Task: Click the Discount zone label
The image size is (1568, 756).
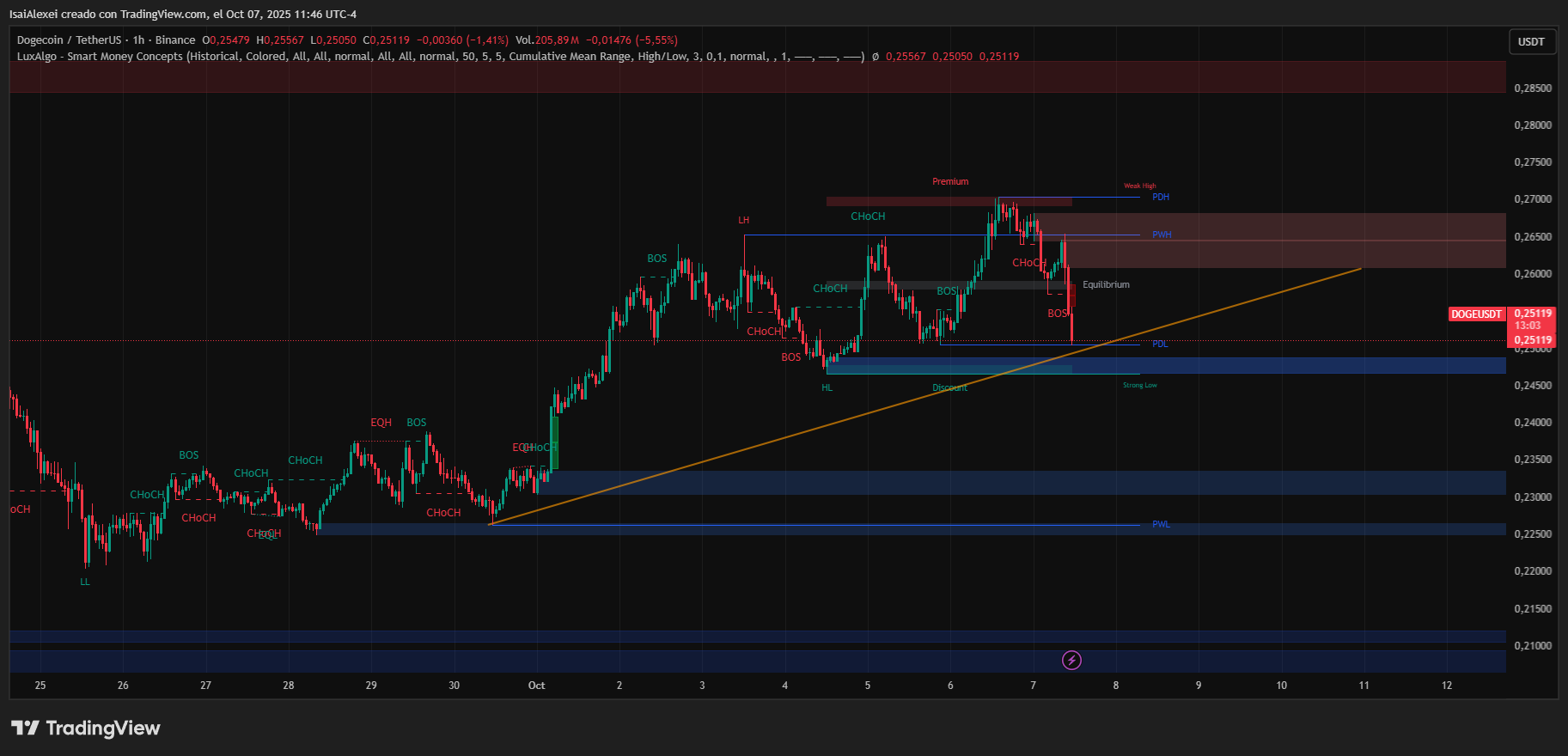Action: pyautogui.click(x=949, y=388)
